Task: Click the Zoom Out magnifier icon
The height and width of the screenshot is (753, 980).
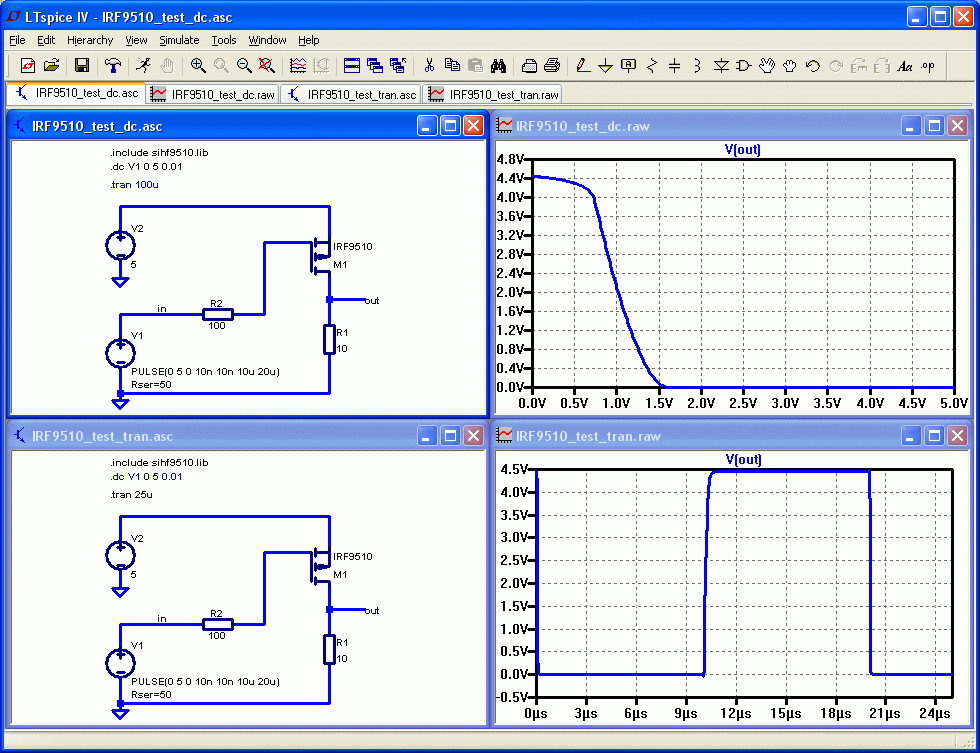Action: (x=244, y=65)
